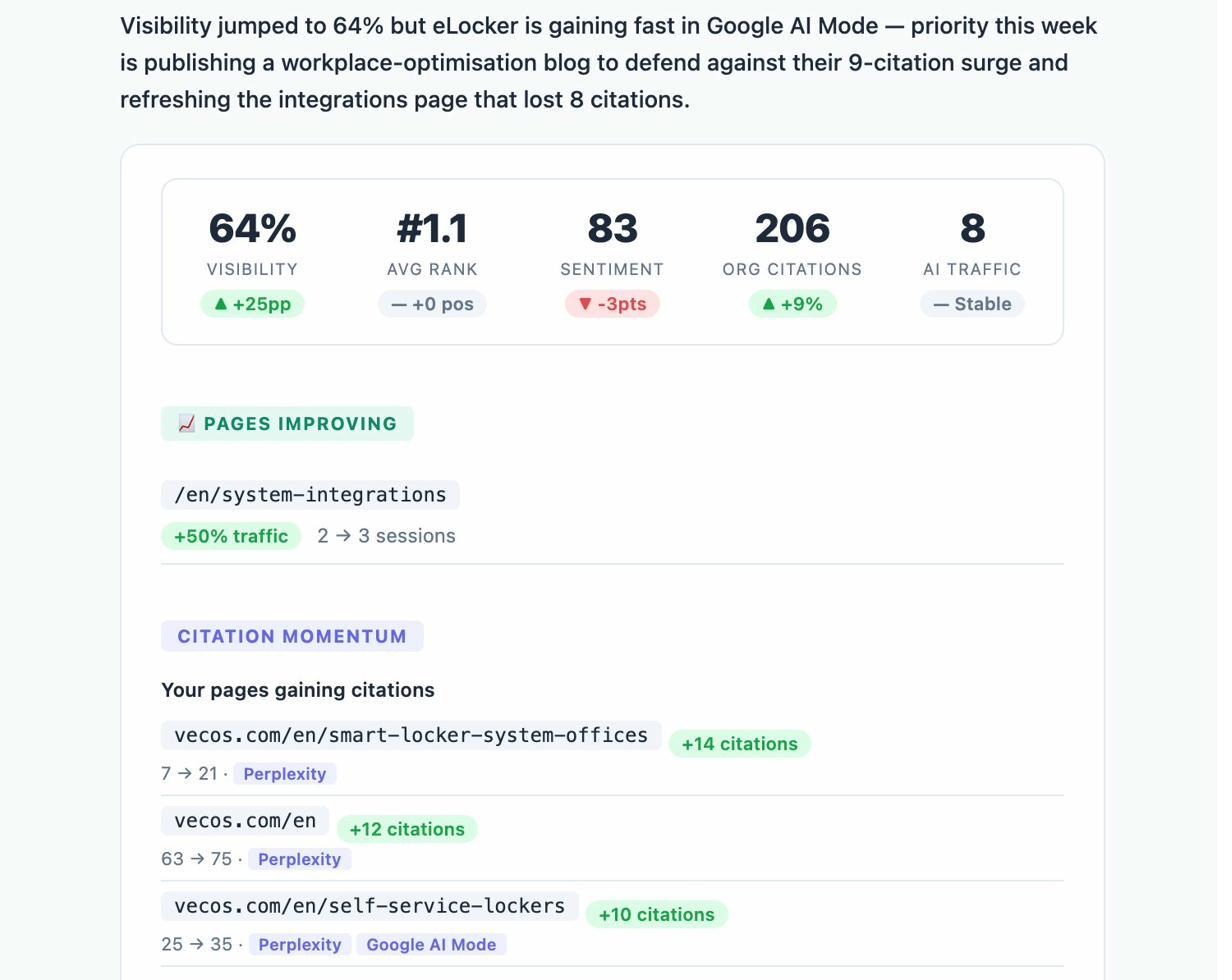Viewport: 1232px width, 980px height.
Task: Expand the CITATION MOMENTUM section
Action: pos(292,636)
